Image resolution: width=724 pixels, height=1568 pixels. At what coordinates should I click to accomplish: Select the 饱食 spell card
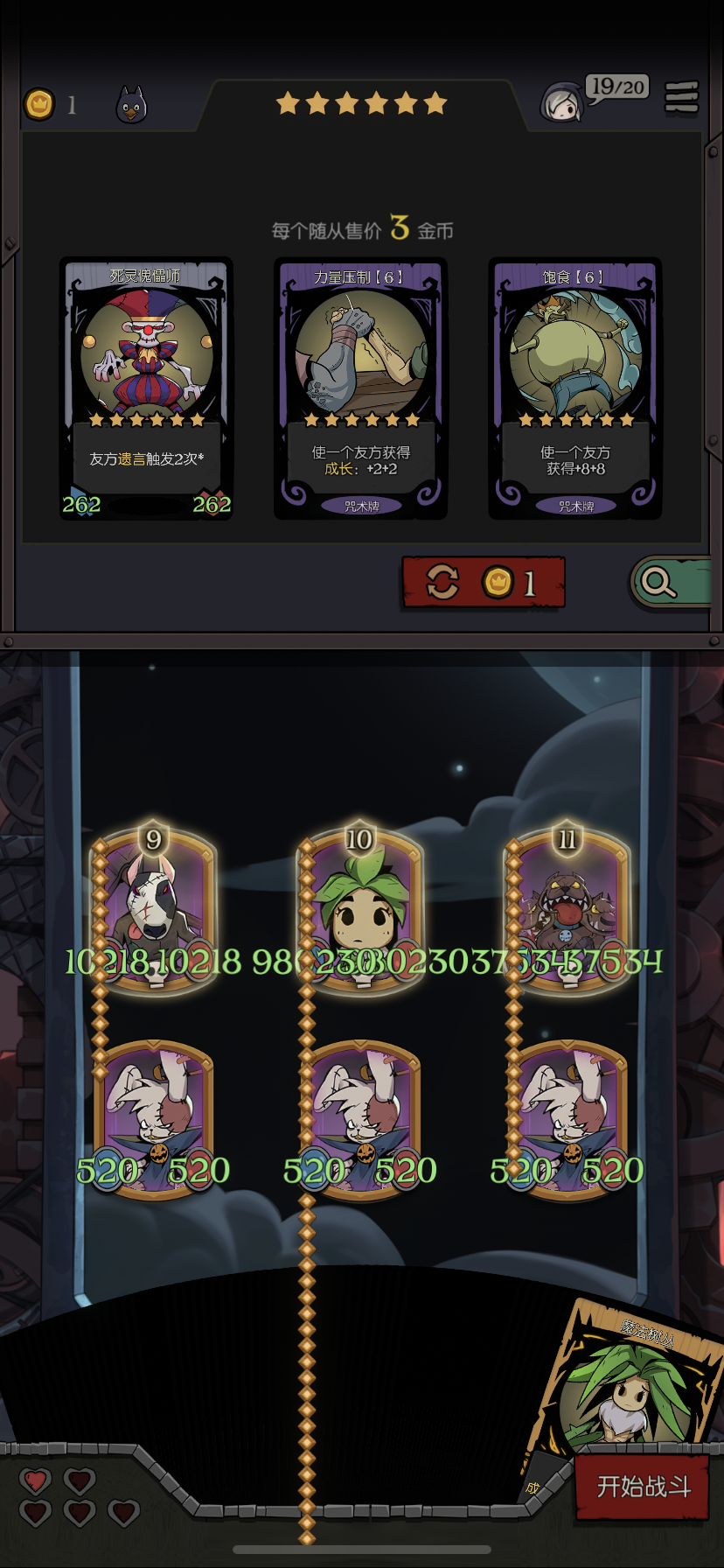tap(575, 388)
